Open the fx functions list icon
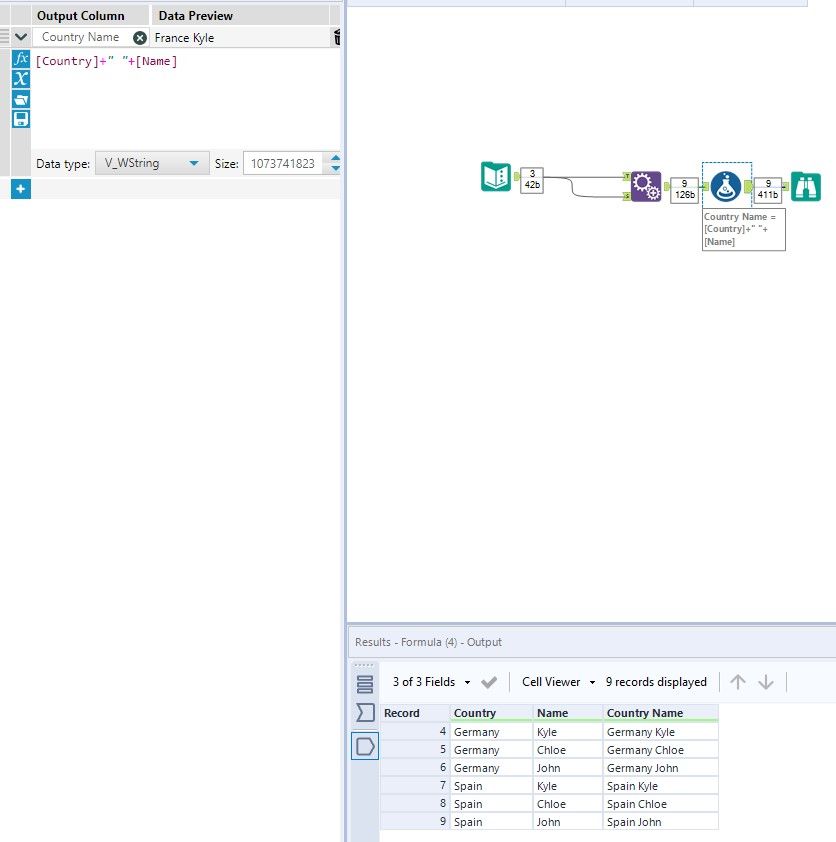Viewport: 836px width, 842px height. [21, 58]
